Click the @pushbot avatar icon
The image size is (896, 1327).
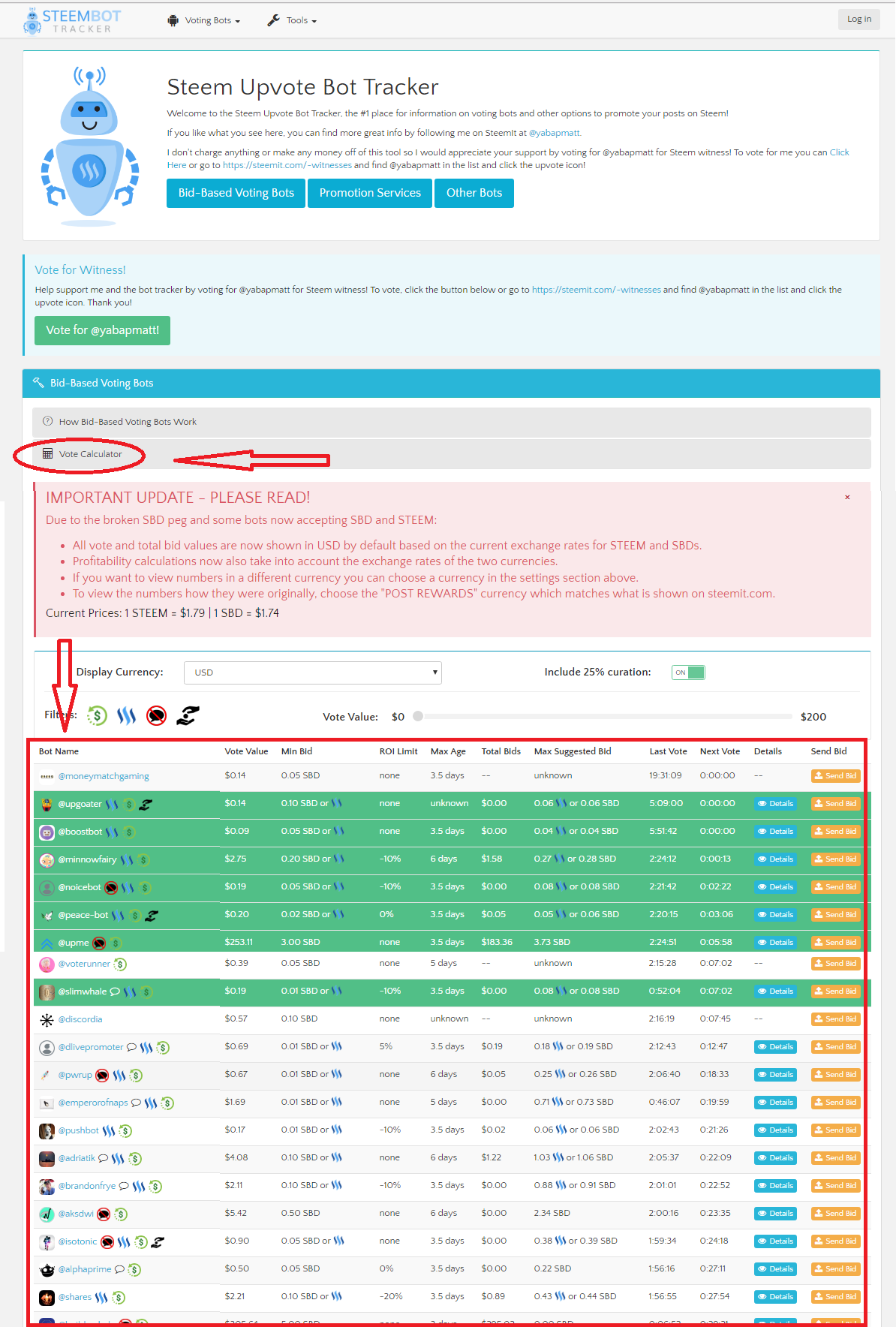pyautogui.click(x=47, y=1131)
